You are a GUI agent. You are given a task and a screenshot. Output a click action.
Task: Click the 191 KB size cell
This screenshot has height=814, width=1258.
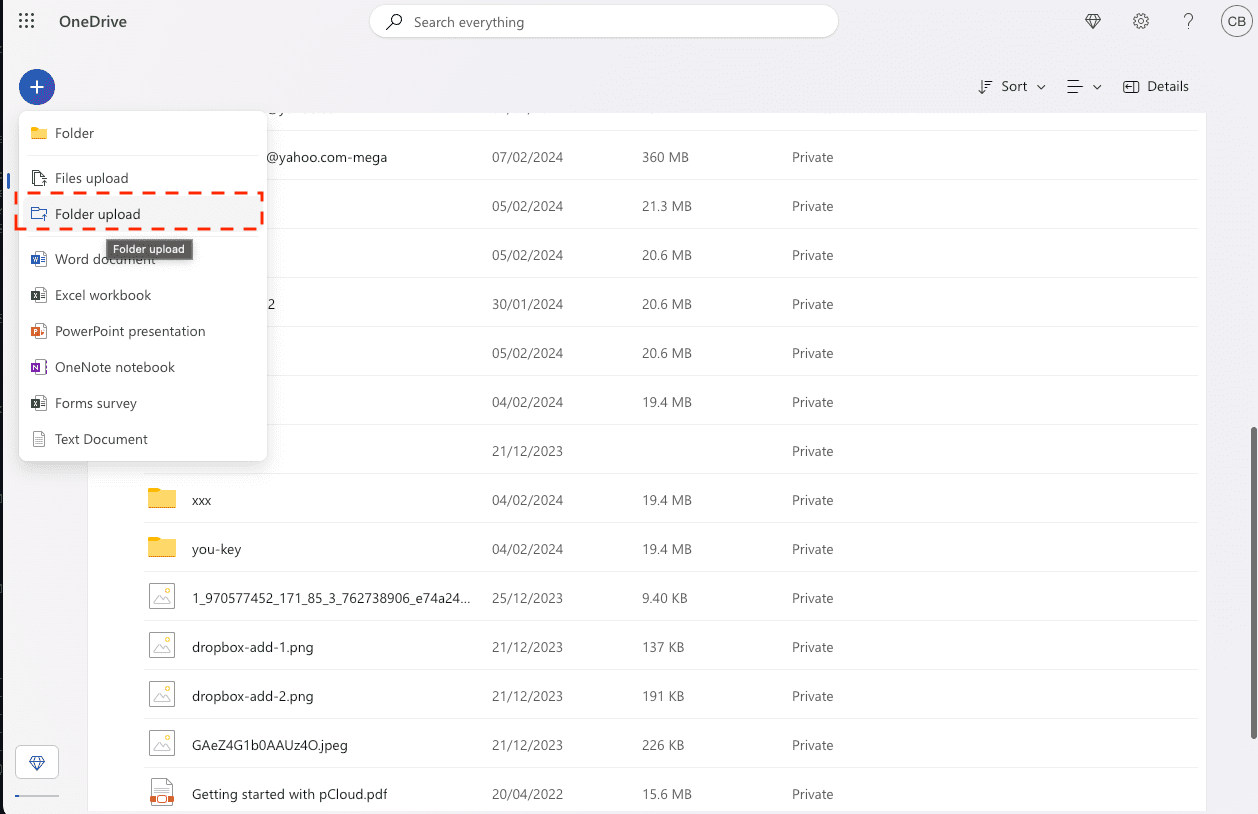click(663, 696)
